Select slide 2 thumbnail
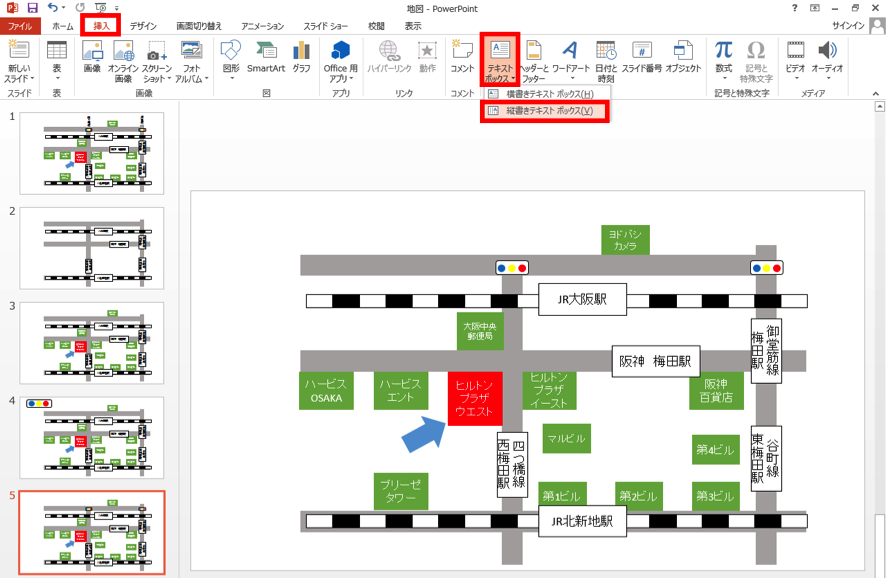Screen dimensions: 886x579 [92, 248]
